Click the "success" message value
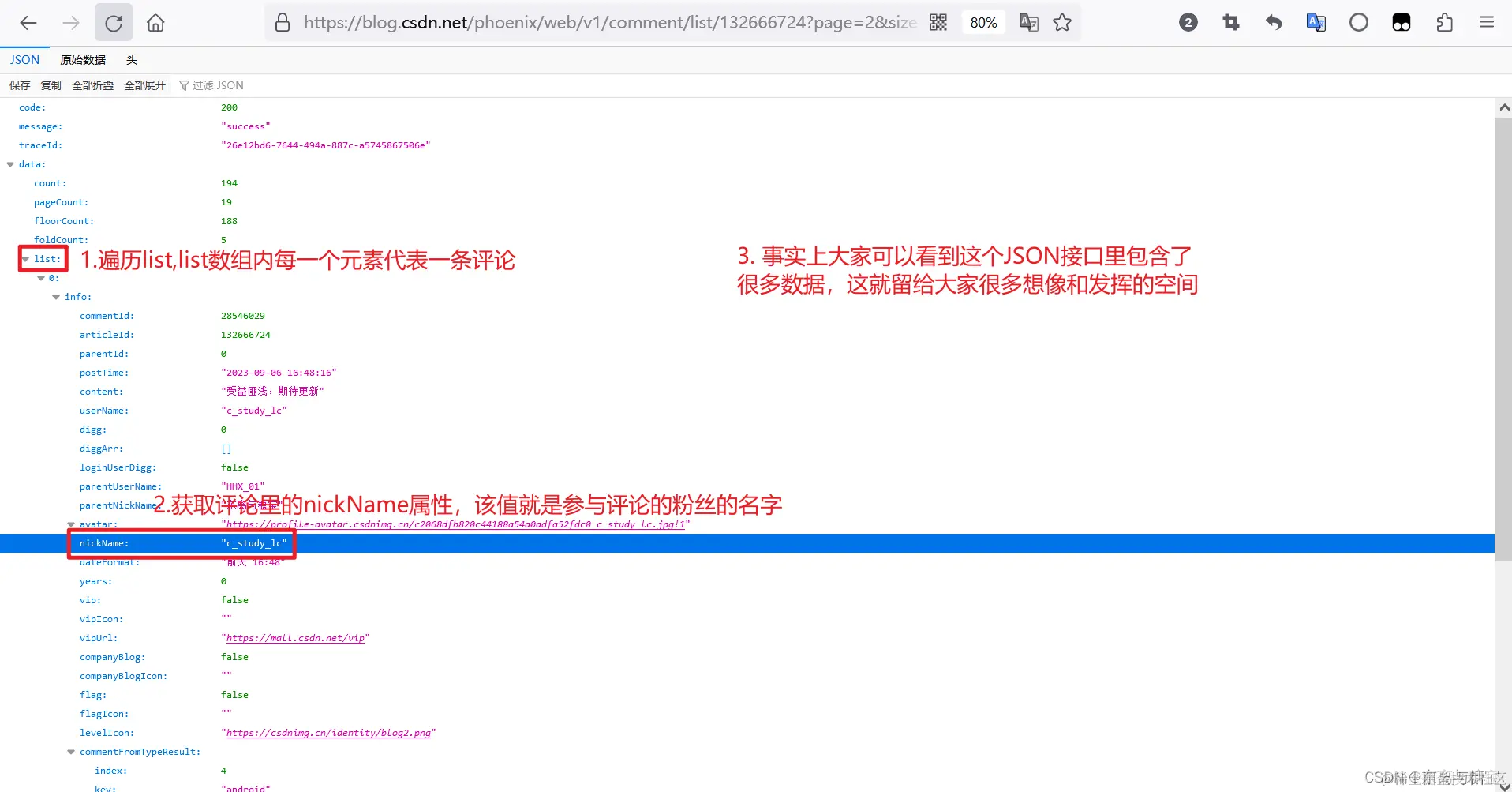Screen dimensions: 1512x792 coord(245,126)
